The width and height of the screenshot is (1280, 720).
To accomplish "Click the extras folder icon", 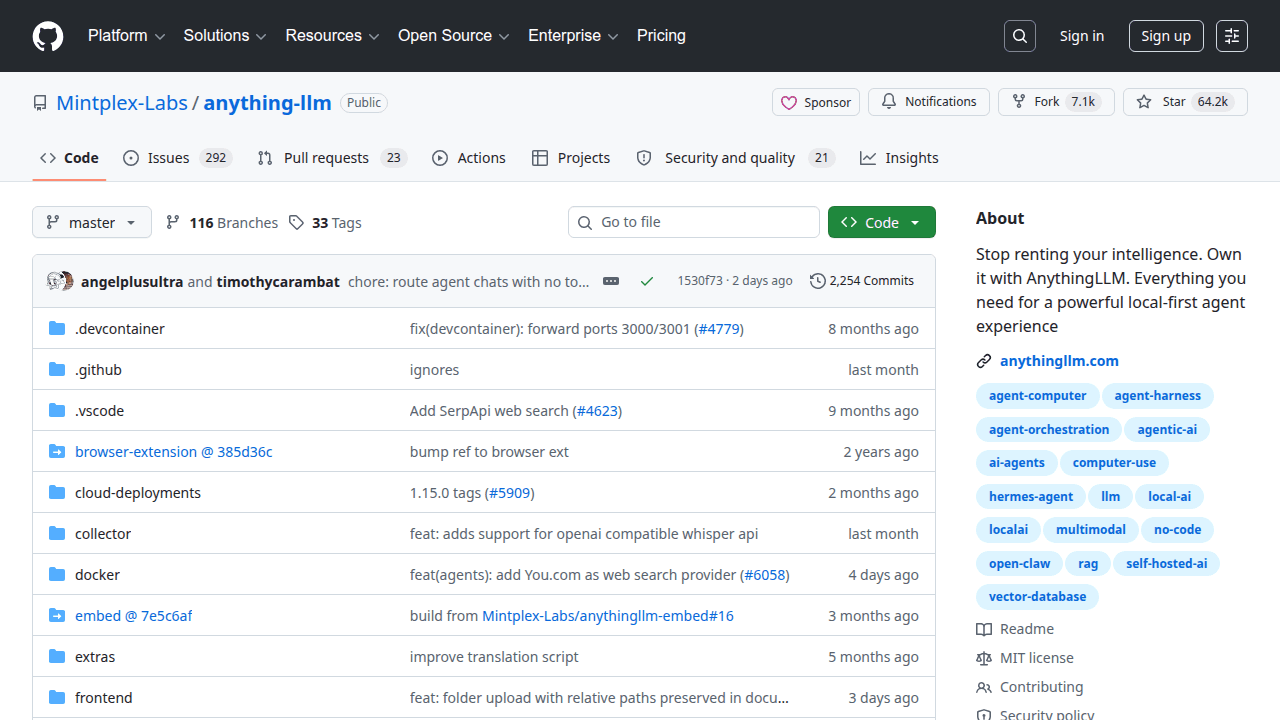I will pos(57,657).
